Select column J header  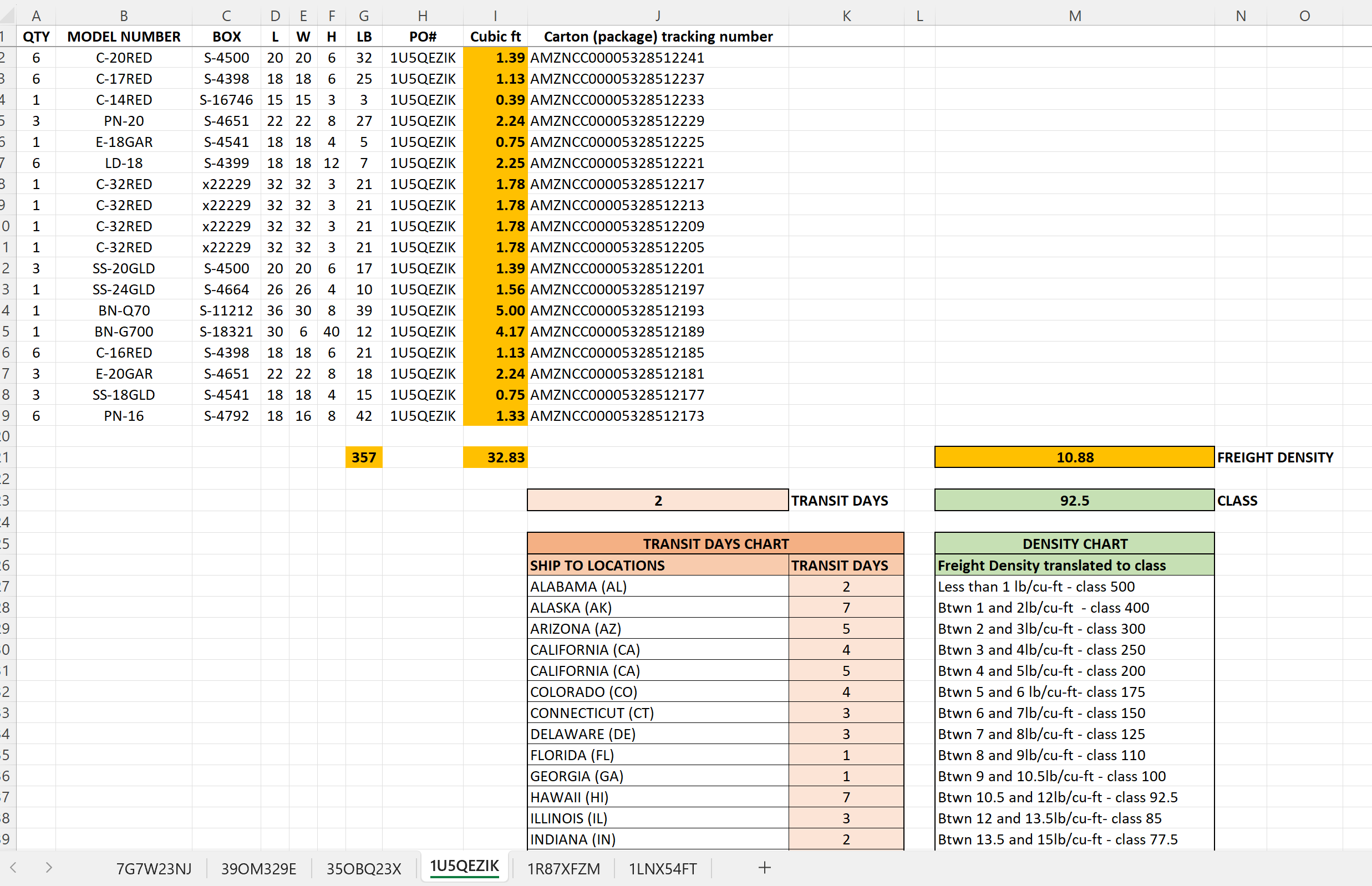coord(657,16)
